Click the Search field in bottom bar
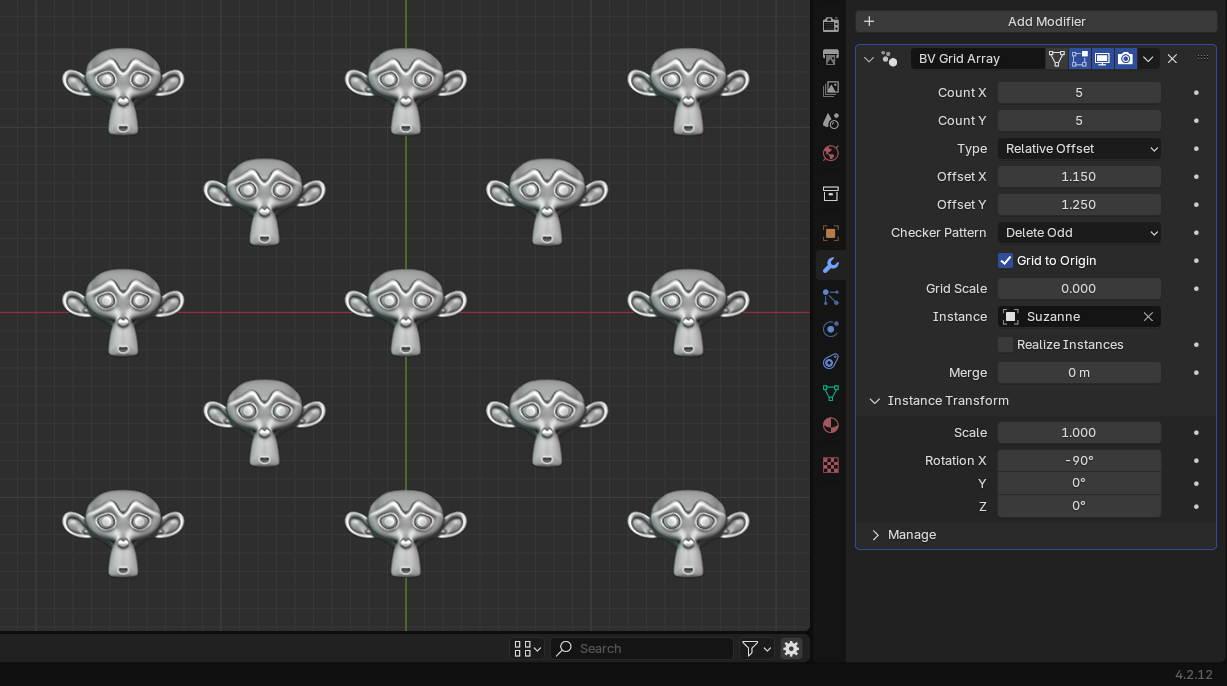The image size is (1227, 686). 642,649
